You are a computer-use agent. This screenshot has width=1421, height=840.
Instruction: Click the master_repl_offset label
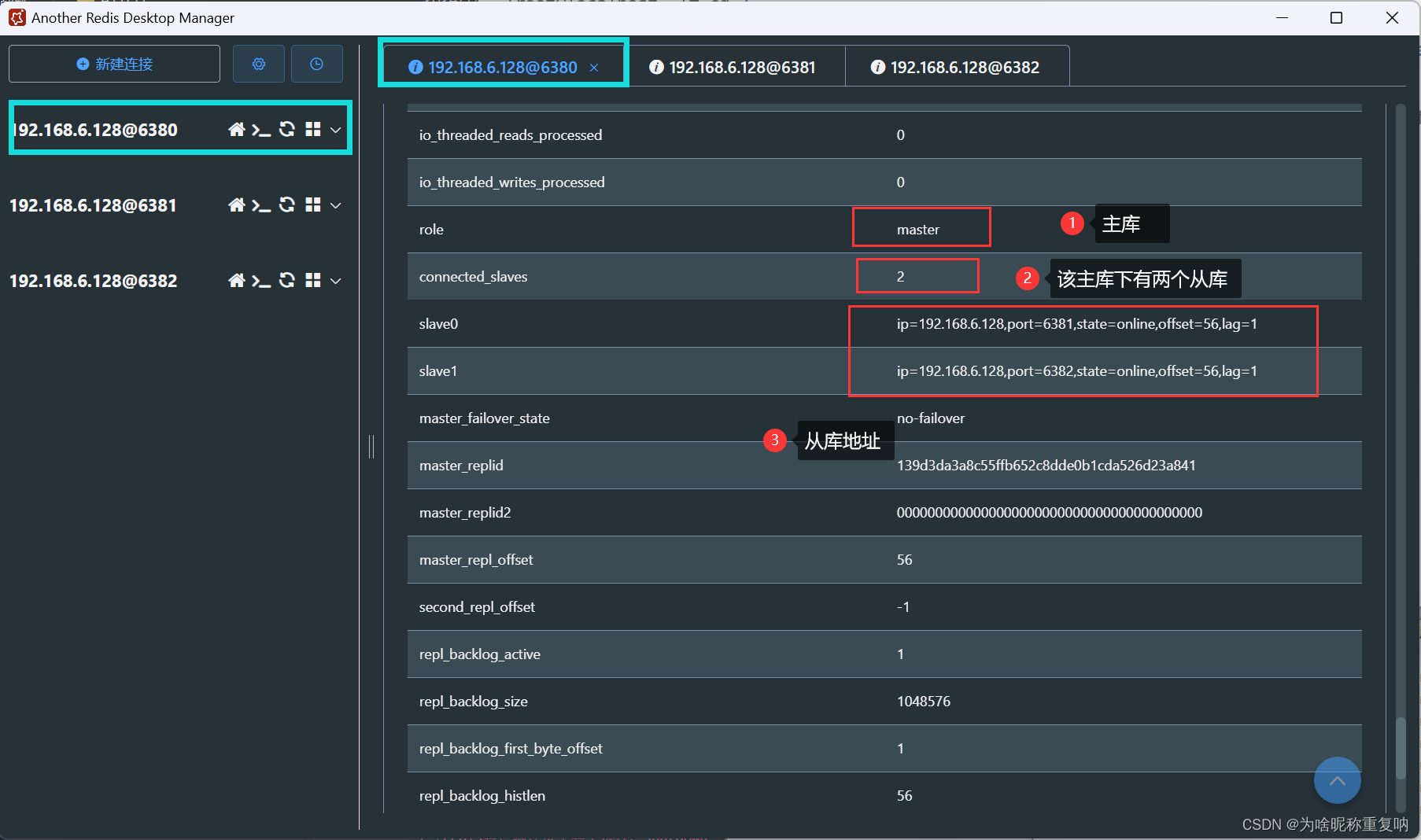tap(476, 560)
